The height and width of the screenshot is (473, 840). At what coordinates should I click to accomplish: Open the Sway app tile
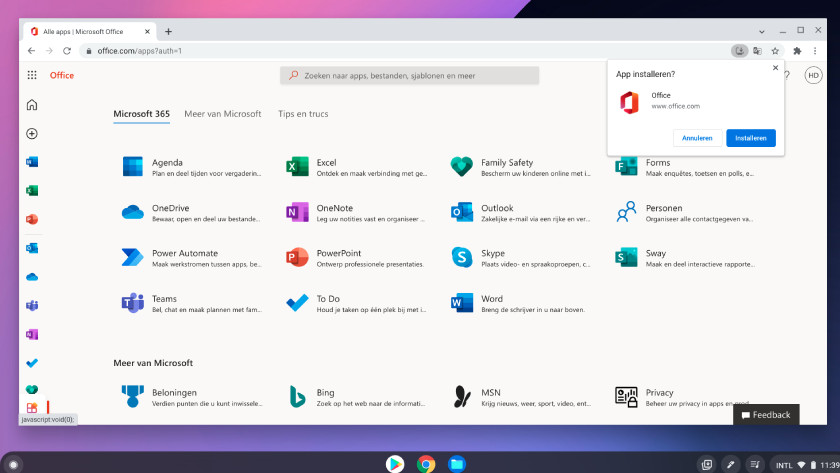tap(685, 258)
